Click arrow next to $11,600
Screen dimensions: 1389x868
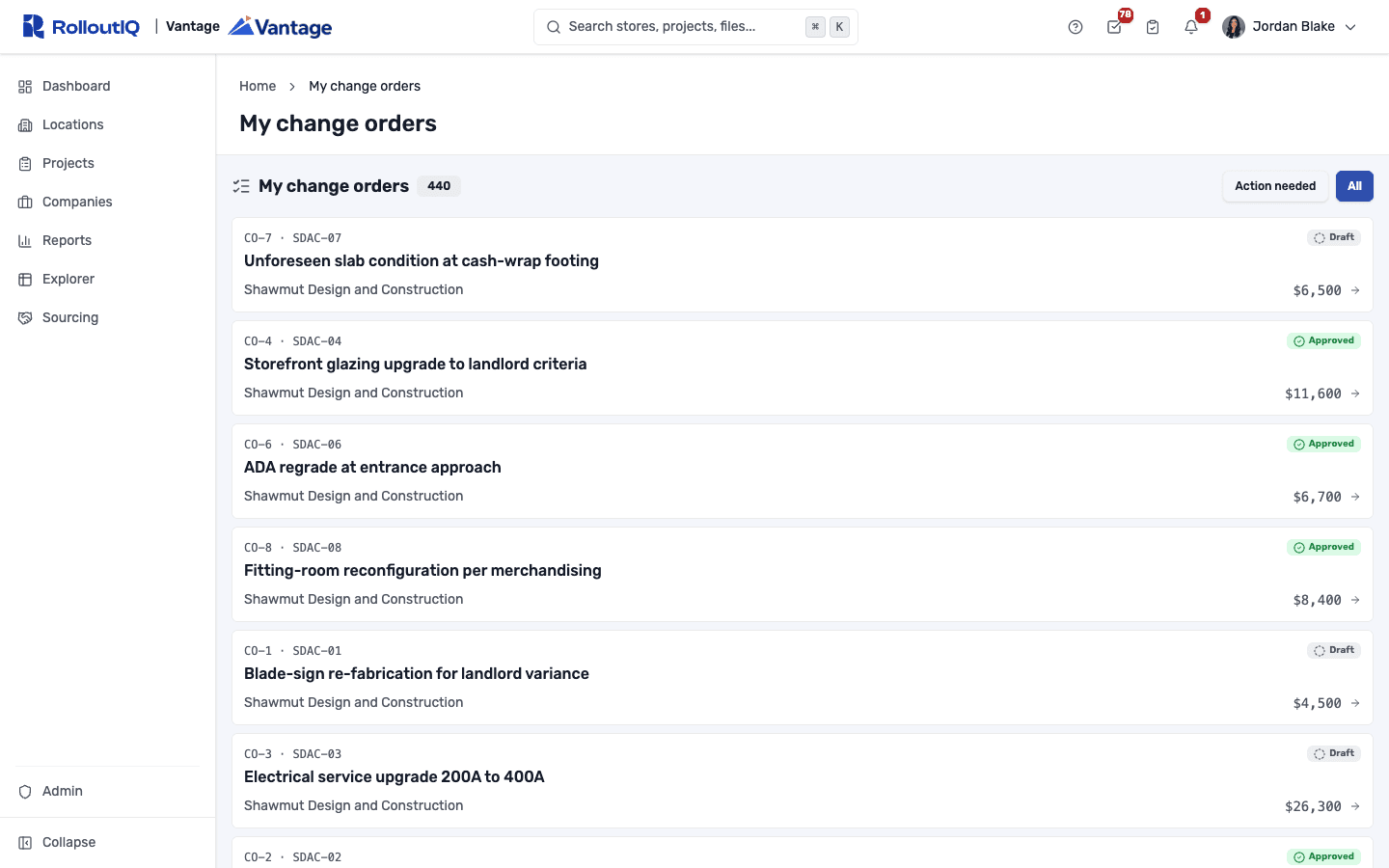(1355, 393)
